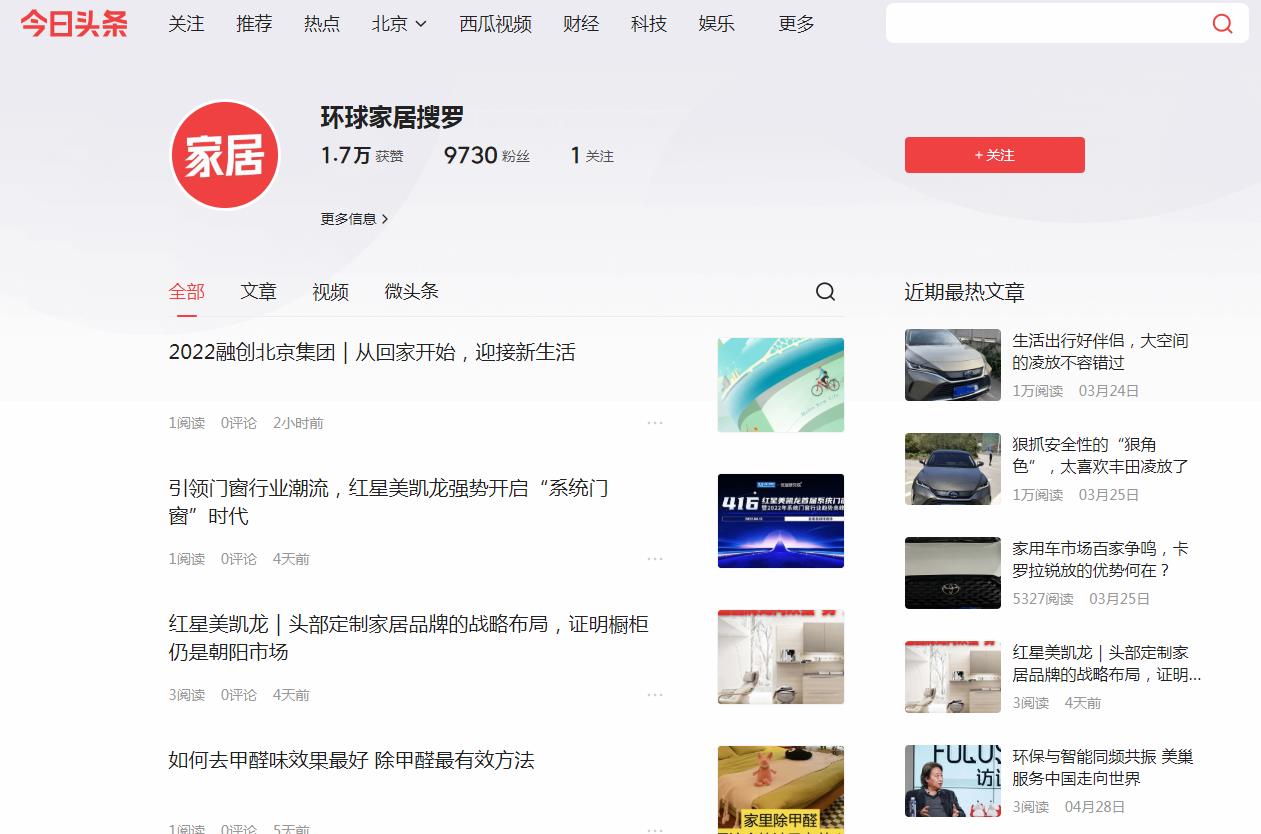Go to 关注 in the top navigation
The image size is (1261, 834).
186,23
